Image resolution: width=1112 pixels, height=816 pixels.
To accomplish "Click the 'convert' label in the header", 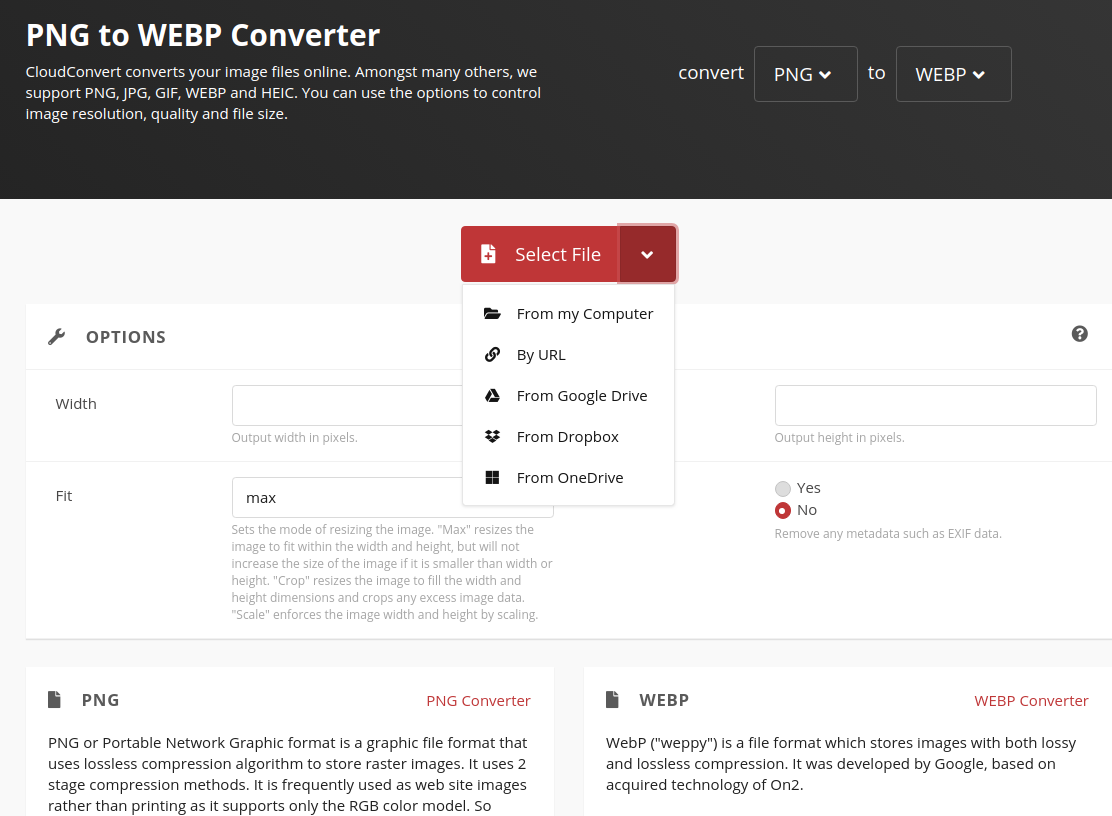I will click(x=711, y=73).
